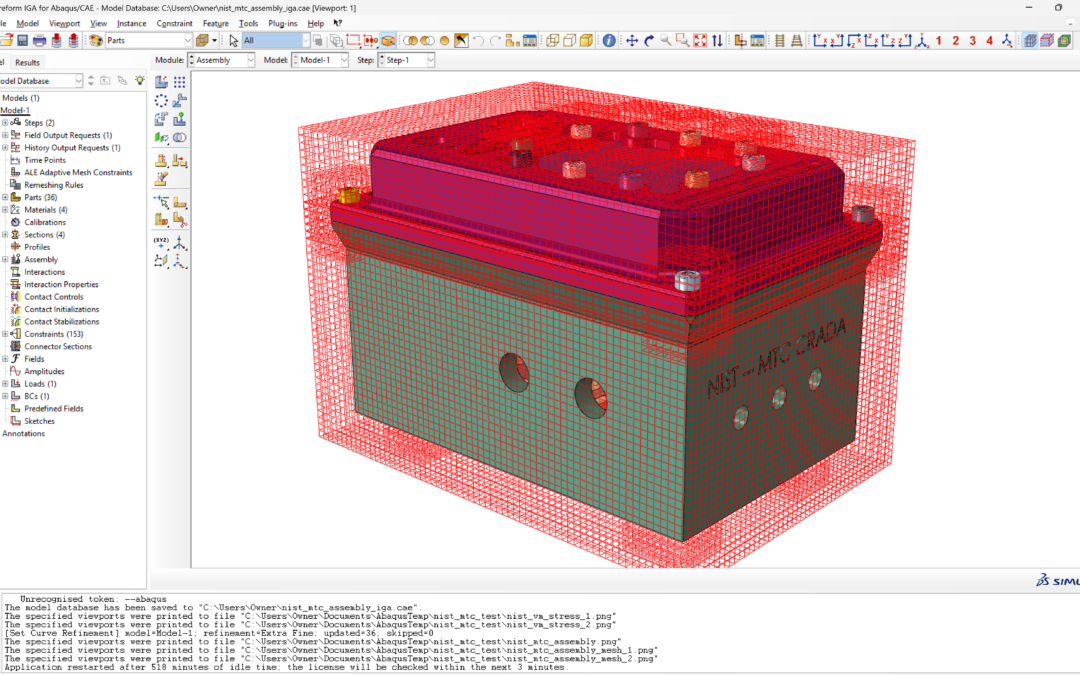Open the Constraint menu

174,23
